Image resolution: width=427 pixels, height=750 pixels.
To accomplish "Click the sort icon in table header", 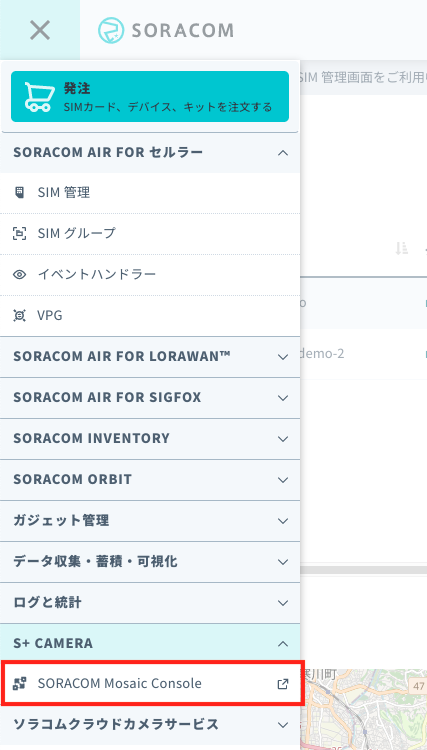I will (401, 248).
